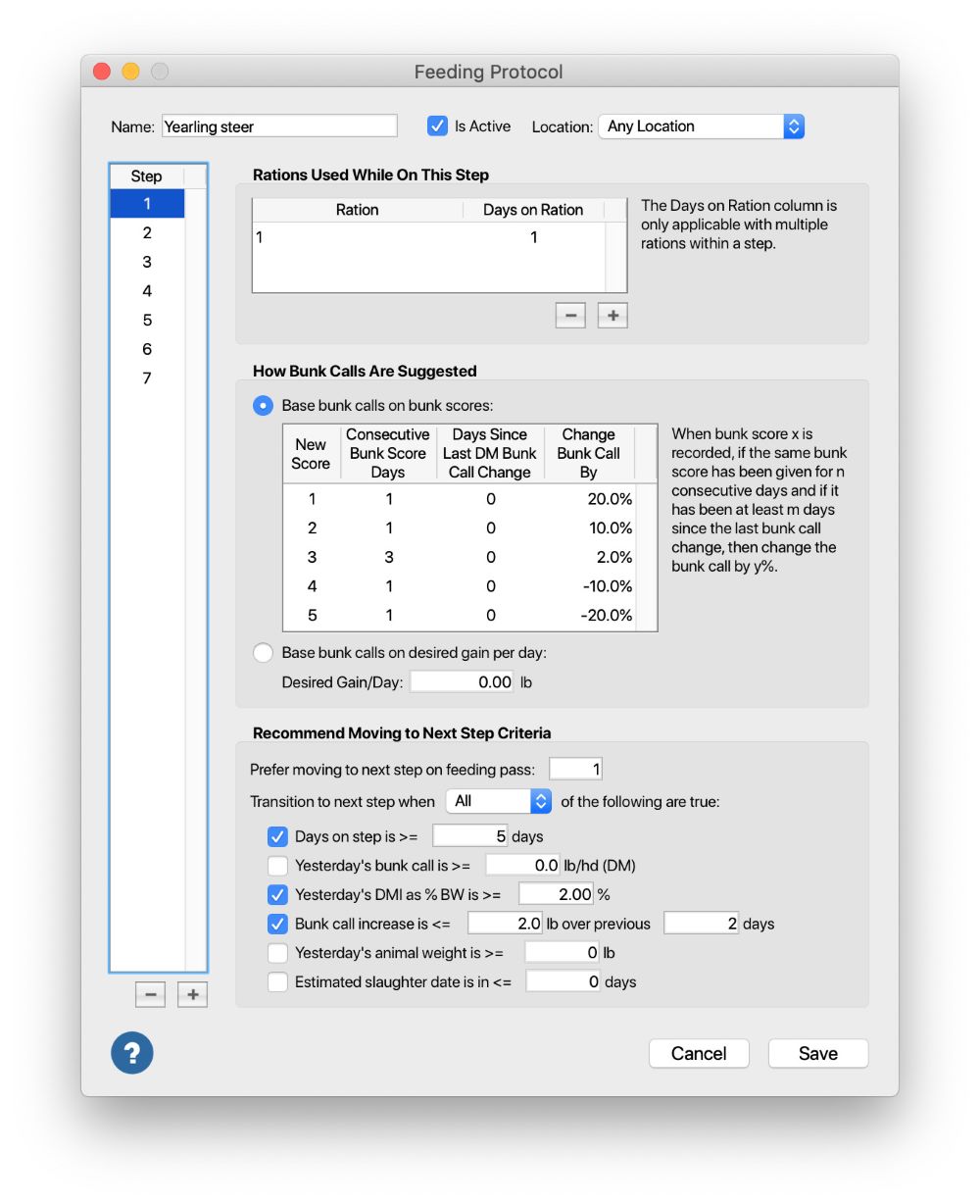Select step 7 in the Step list
The width and height of the screenshot is (980, 1204).
point(147,378)
